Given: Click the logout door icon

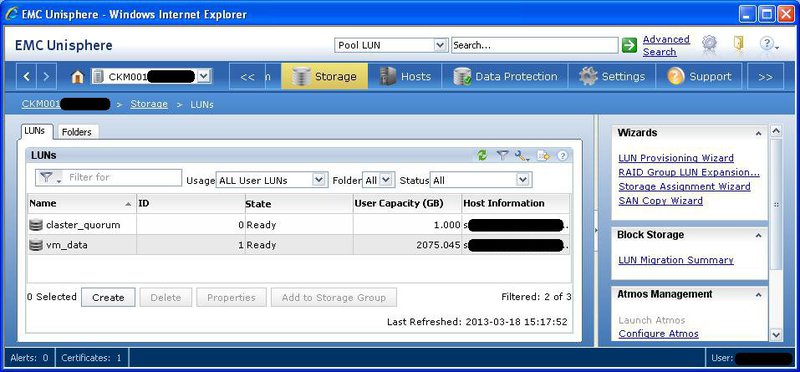Looking at the screenshot, I should coord(738,44).
